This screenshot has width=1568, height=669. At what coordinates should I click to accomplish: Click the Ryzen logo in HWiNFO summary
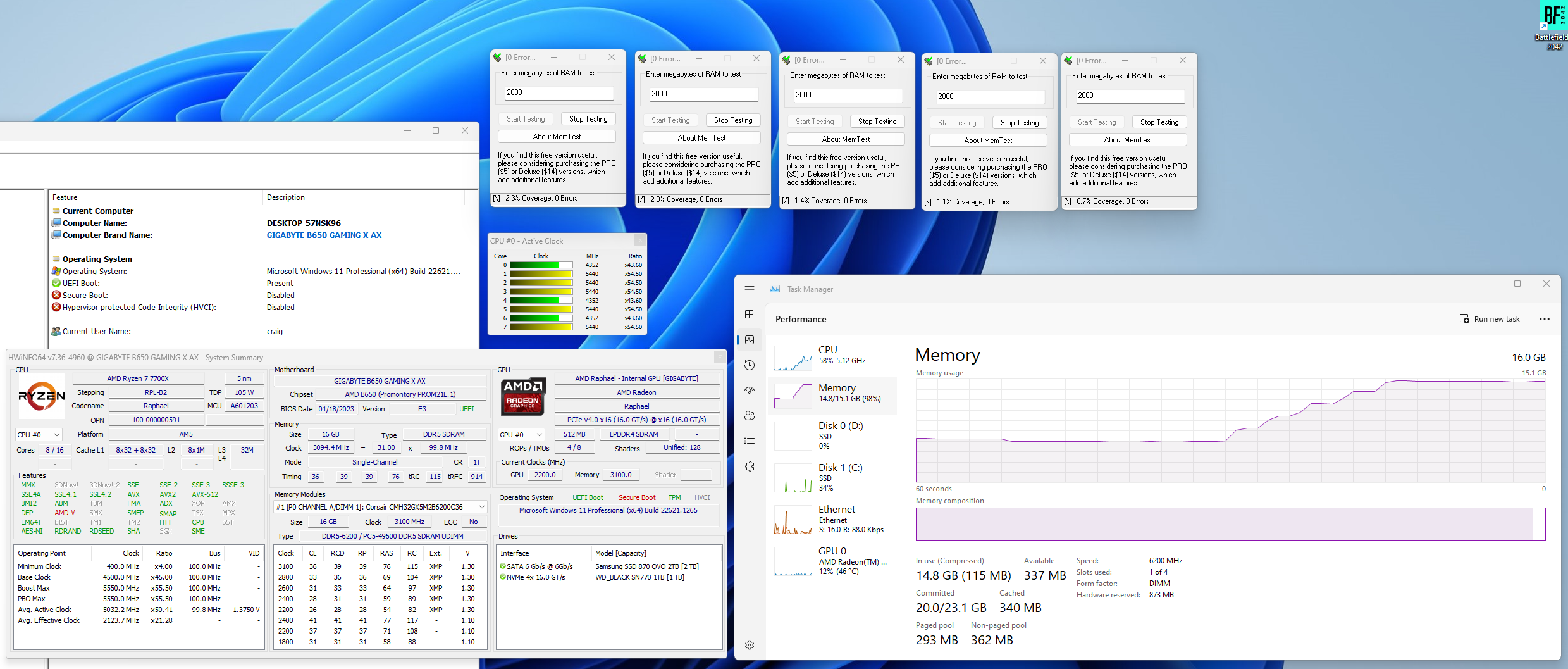[42, 396]
